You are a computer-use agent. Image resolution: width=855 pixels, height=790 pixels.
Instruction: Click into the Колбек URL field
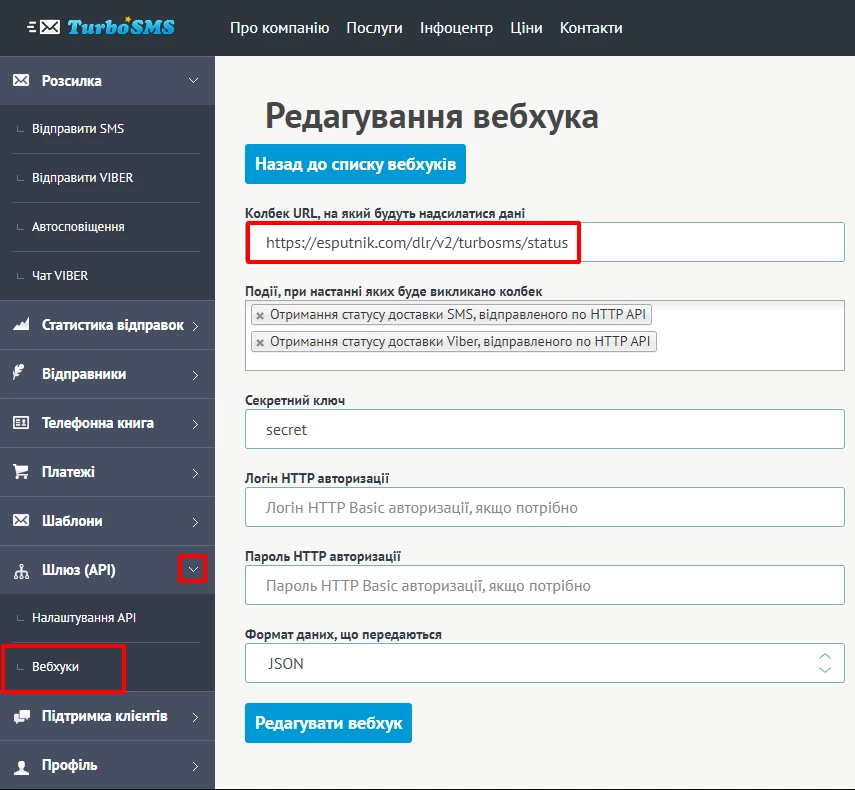click(x=545, y=242)
